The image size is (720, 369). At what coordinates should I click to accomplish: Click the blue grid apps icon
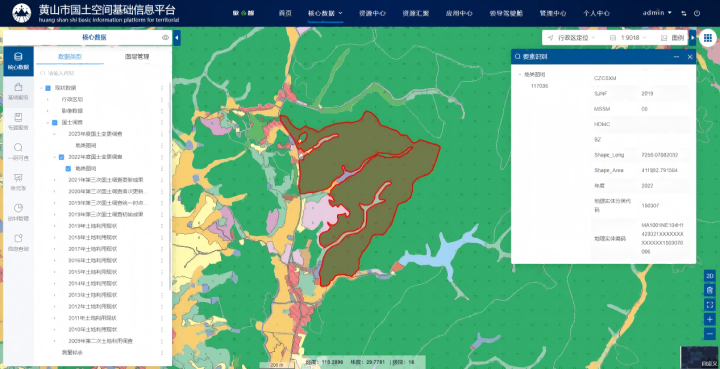click(x=708, y=38)
